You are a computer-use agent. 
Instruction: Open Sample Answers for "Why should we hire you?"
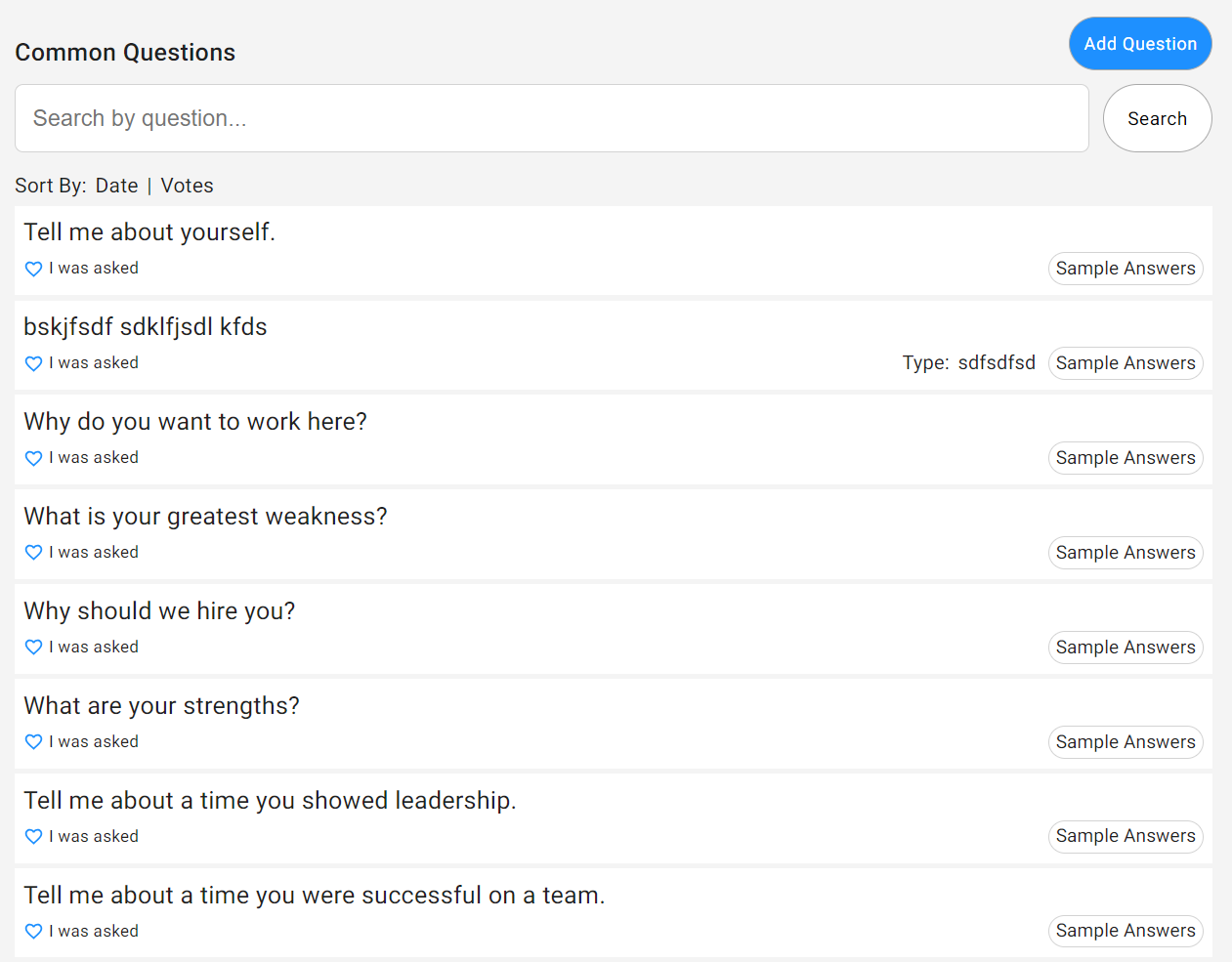tap(1125, 648)
